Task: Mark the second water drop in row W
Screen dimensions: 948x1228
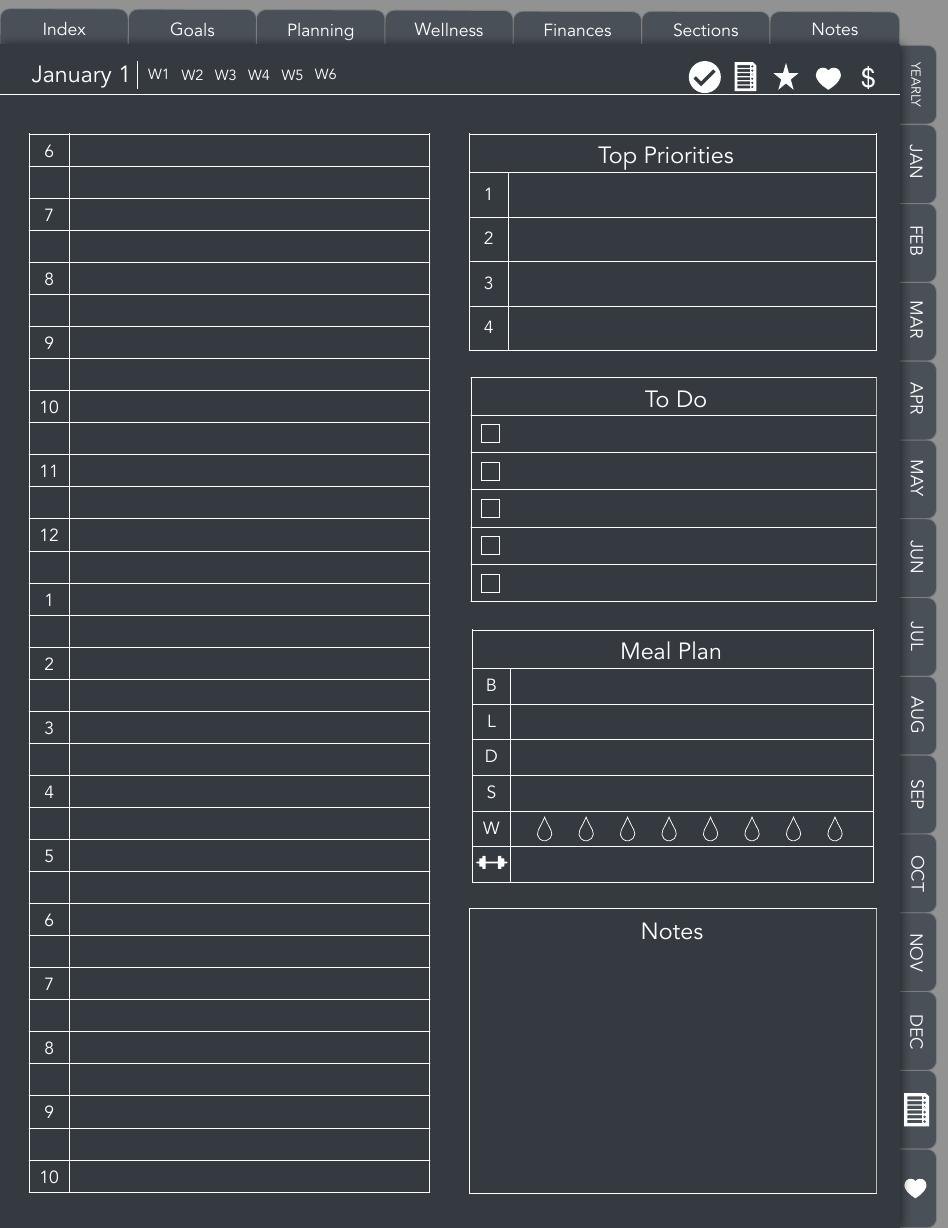Action: pos(586,829)
